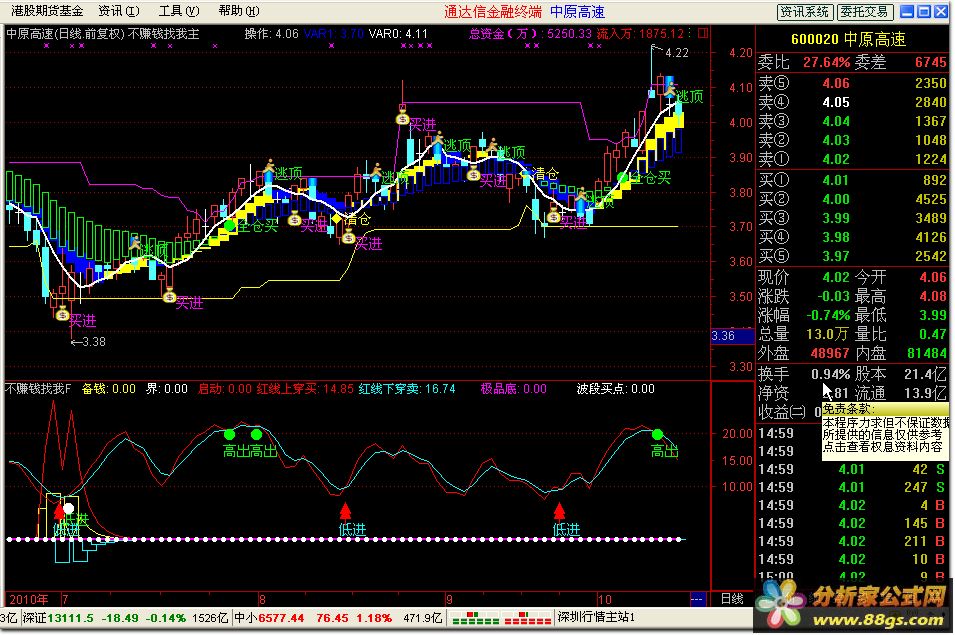Click the 日线 period label
This screenshot has height=635, width=955.
[x=731, y=599]
